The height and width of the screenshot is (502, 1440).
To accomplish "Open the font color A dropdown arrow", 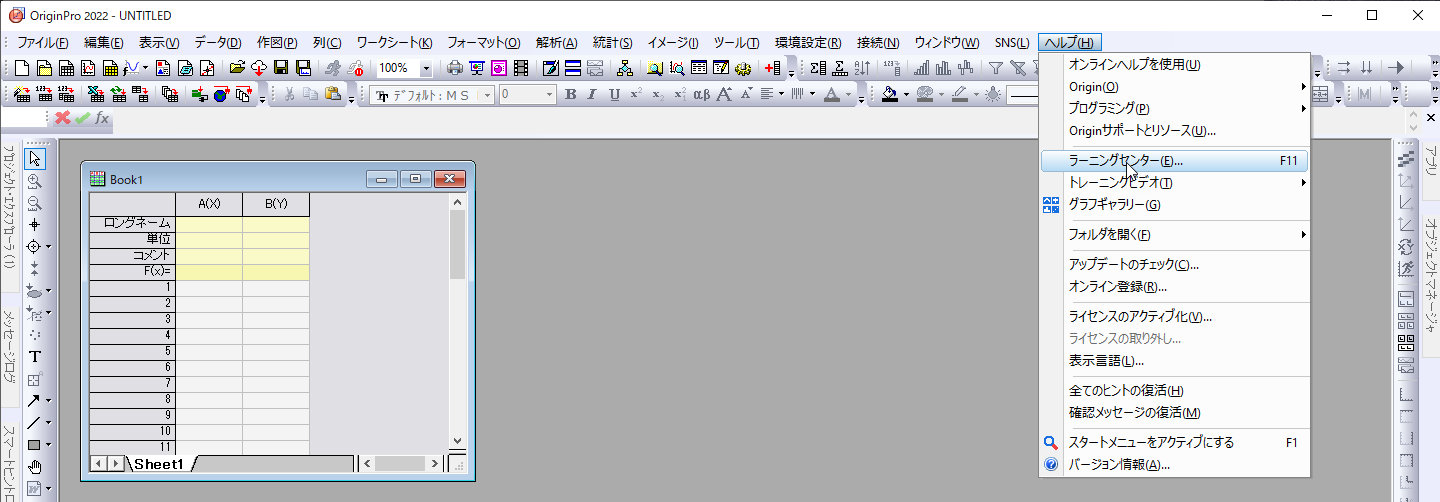I will (x=848, y=95).
